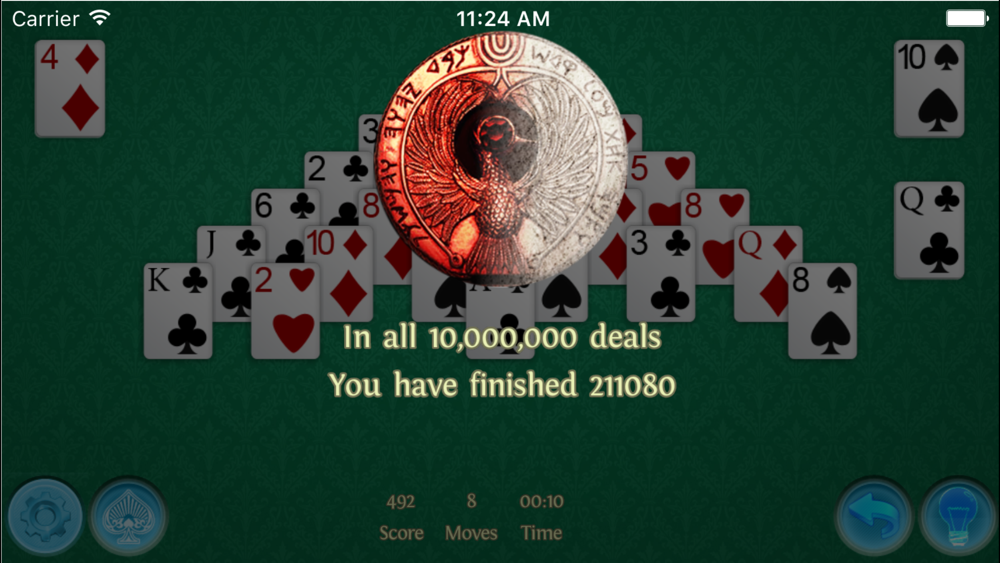Viewport: 1000px width, 563px height.
Task: Choose the 2 of hearts card
Action: [x=285, y=311]
